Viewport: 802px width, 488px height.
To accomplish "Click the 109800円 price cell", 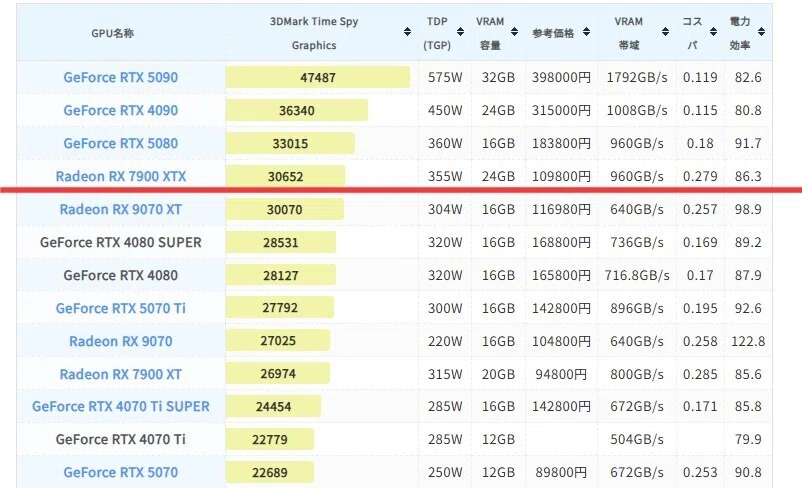I will [561, 176].
